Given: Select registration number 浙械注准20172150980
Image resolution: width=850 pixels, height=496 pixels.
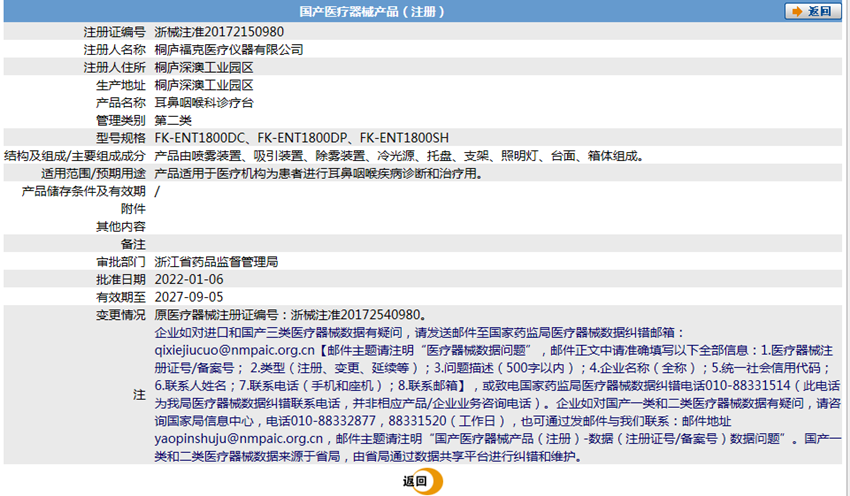Looking at the screenshot, I should click(219, 32).
